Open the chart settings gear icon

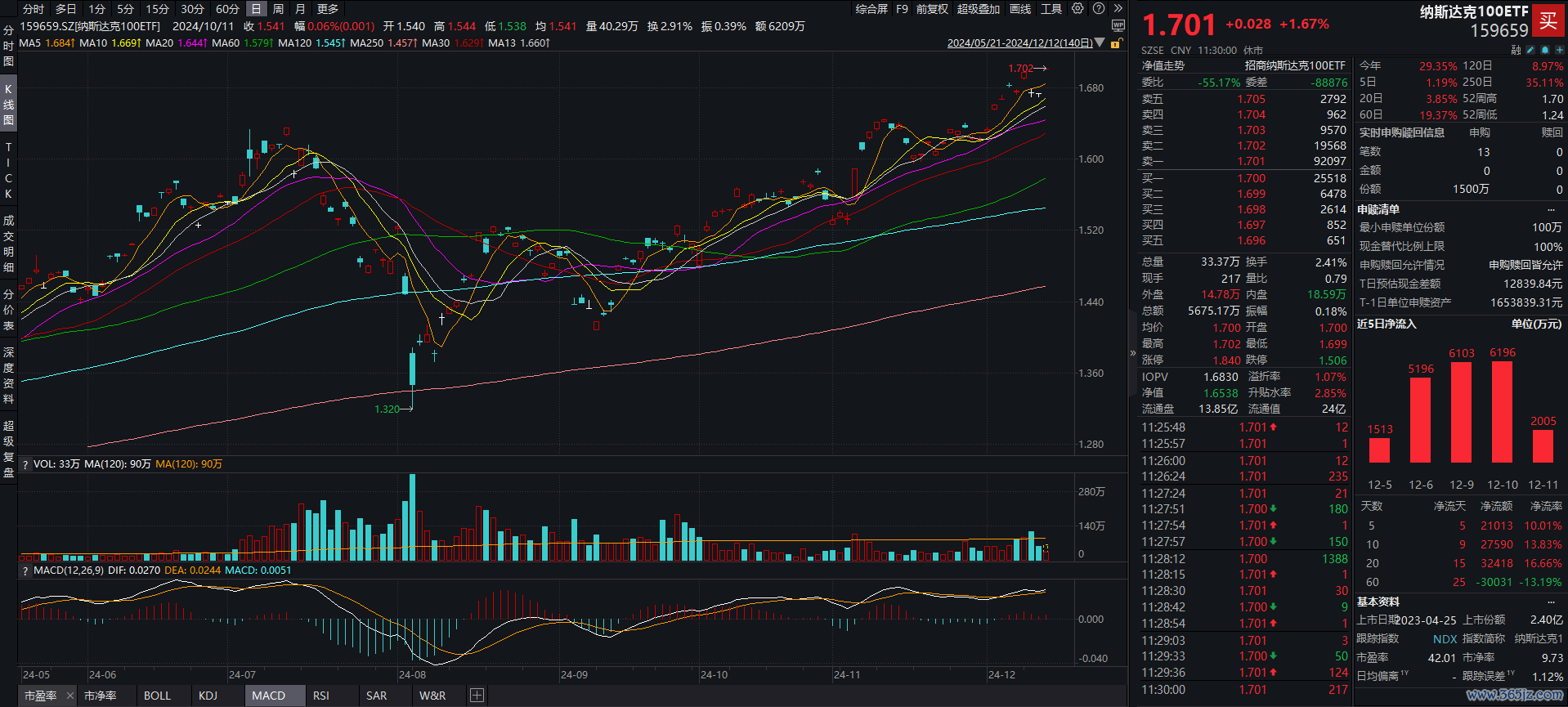point(1077,9)
